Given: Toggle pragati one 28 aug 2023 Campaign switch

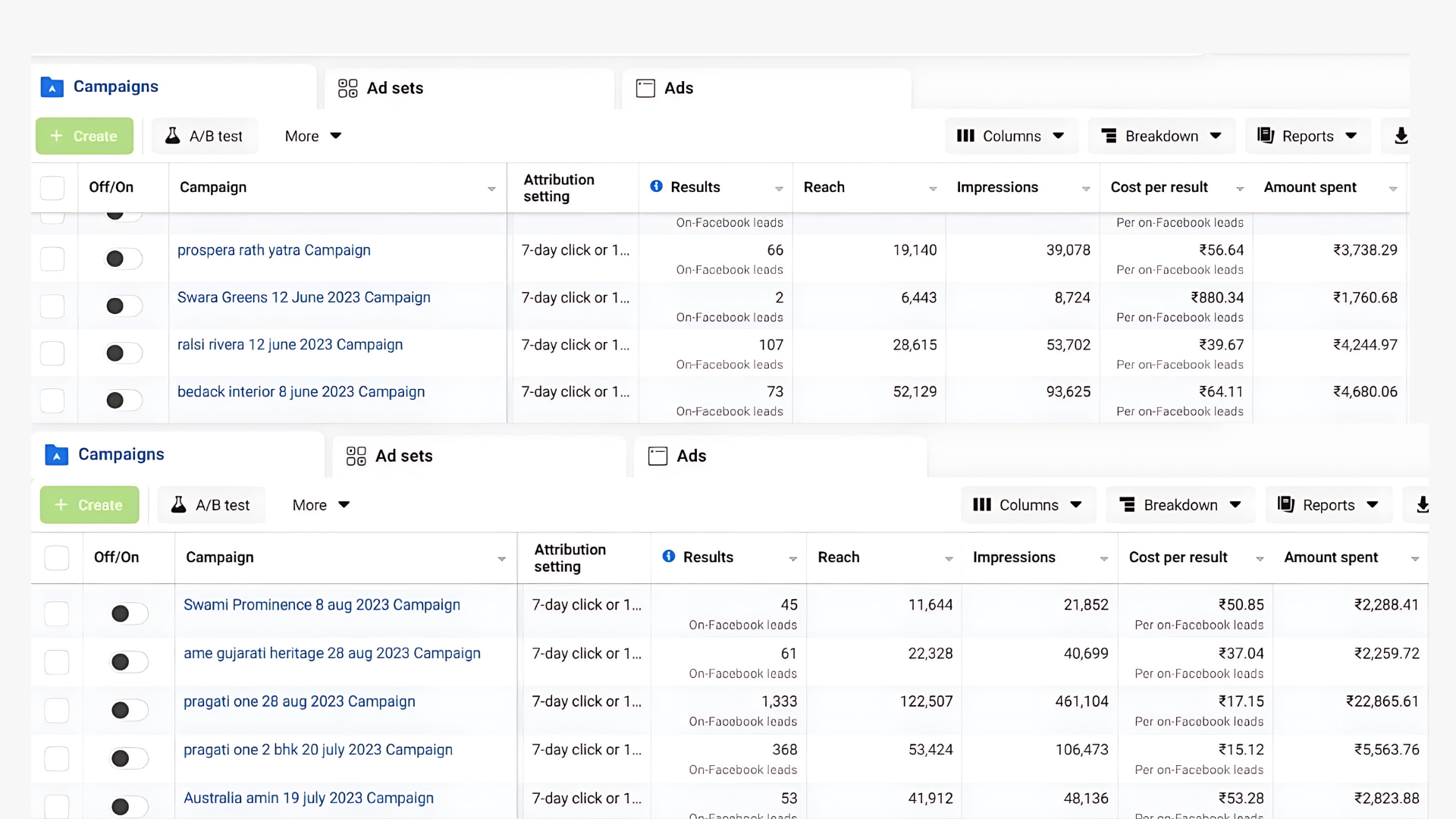Looking at the screenshot, I should tap(129, 710).
